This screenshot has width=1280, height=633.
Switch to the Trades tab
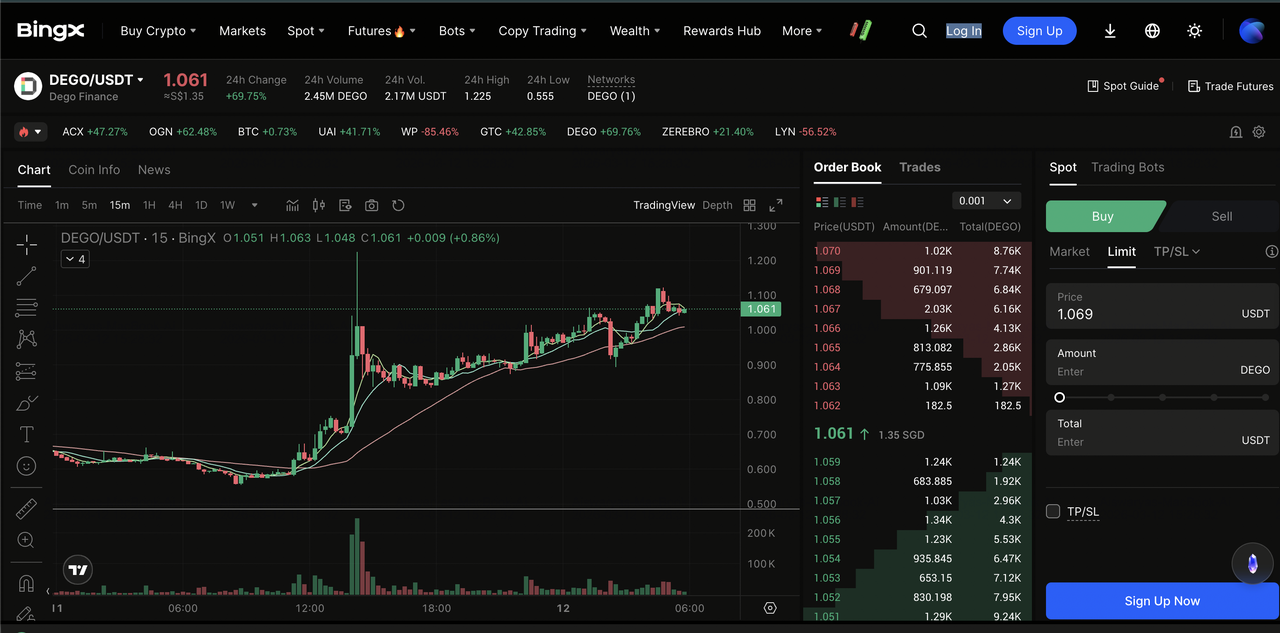[x=919, y=167]
